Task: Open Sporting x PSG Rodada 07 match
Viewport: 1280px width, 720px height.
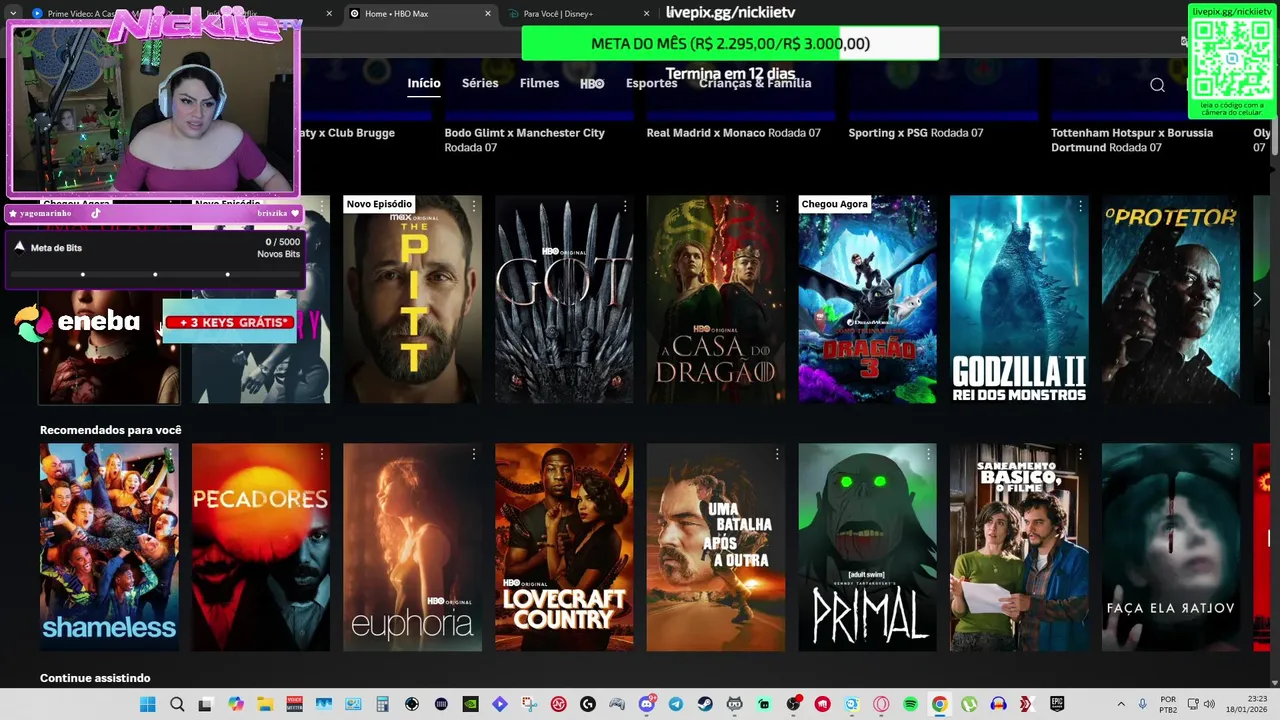Action: (915, 132)
